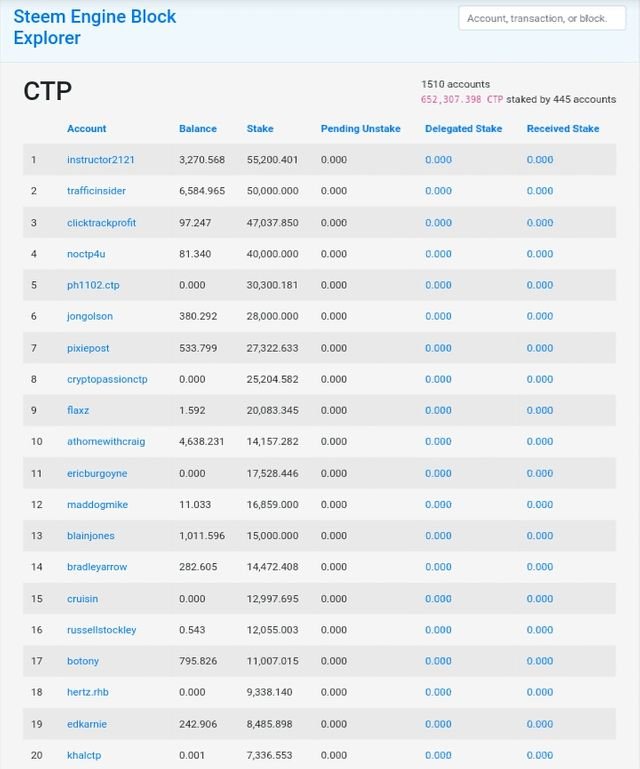Viewport: 640px width, 769px height.
Task: Open the Steem Engine Block Explorer home link
Action: tap(94, 27)
